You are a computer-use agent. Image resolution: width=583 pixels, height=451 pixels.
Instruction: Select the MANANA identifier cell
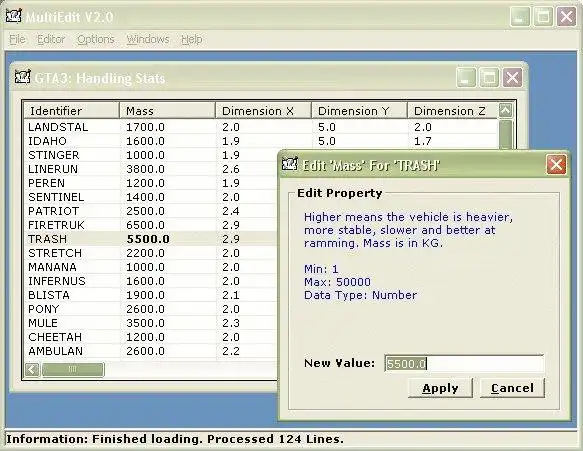[x=52, y=267]
